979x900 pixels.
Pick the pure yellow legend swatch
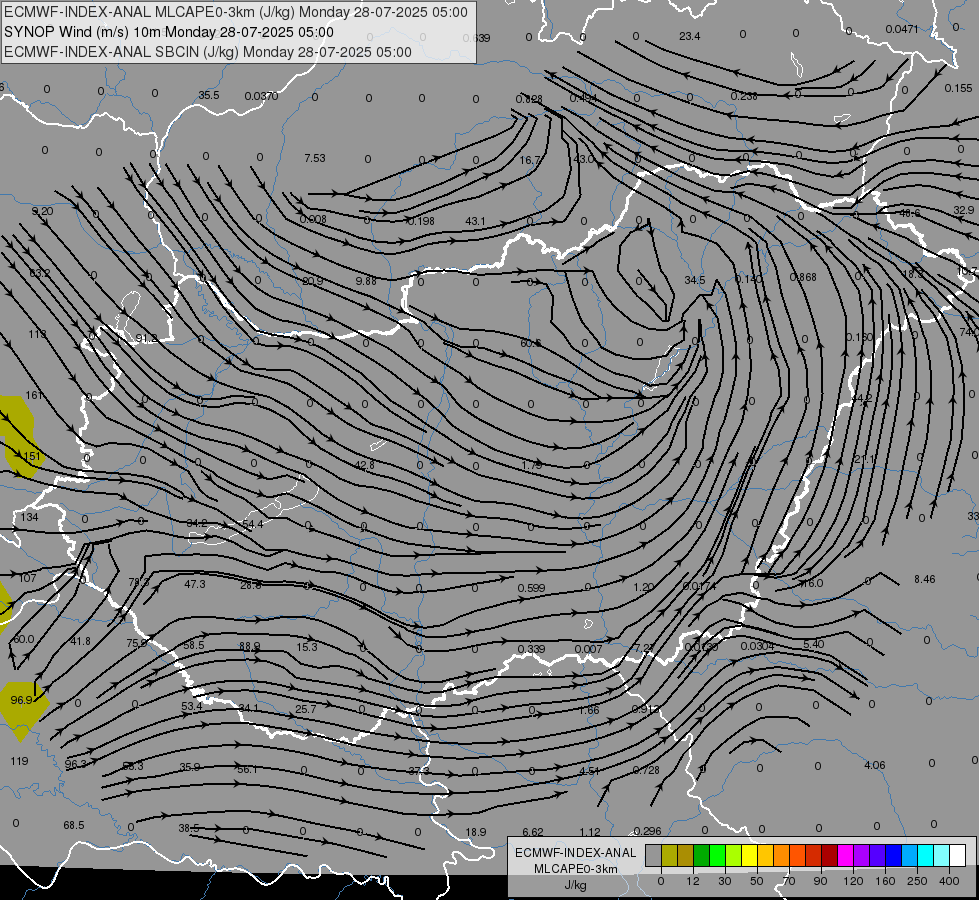point(750,856)
